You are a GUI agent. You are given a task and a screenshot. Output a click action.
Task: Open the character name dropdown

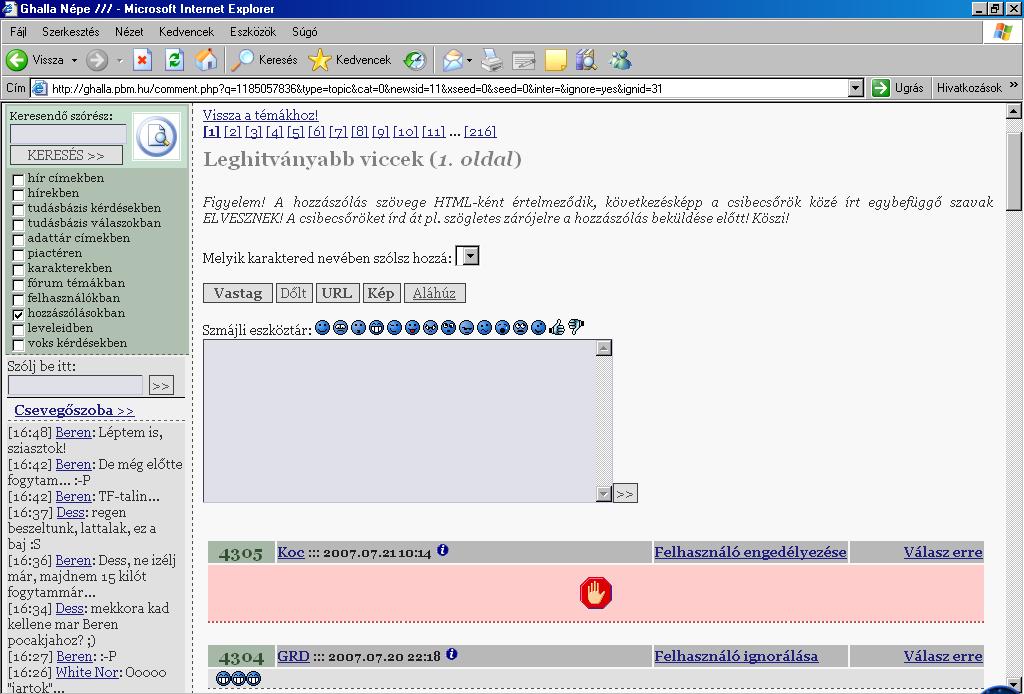click(470, 257)
